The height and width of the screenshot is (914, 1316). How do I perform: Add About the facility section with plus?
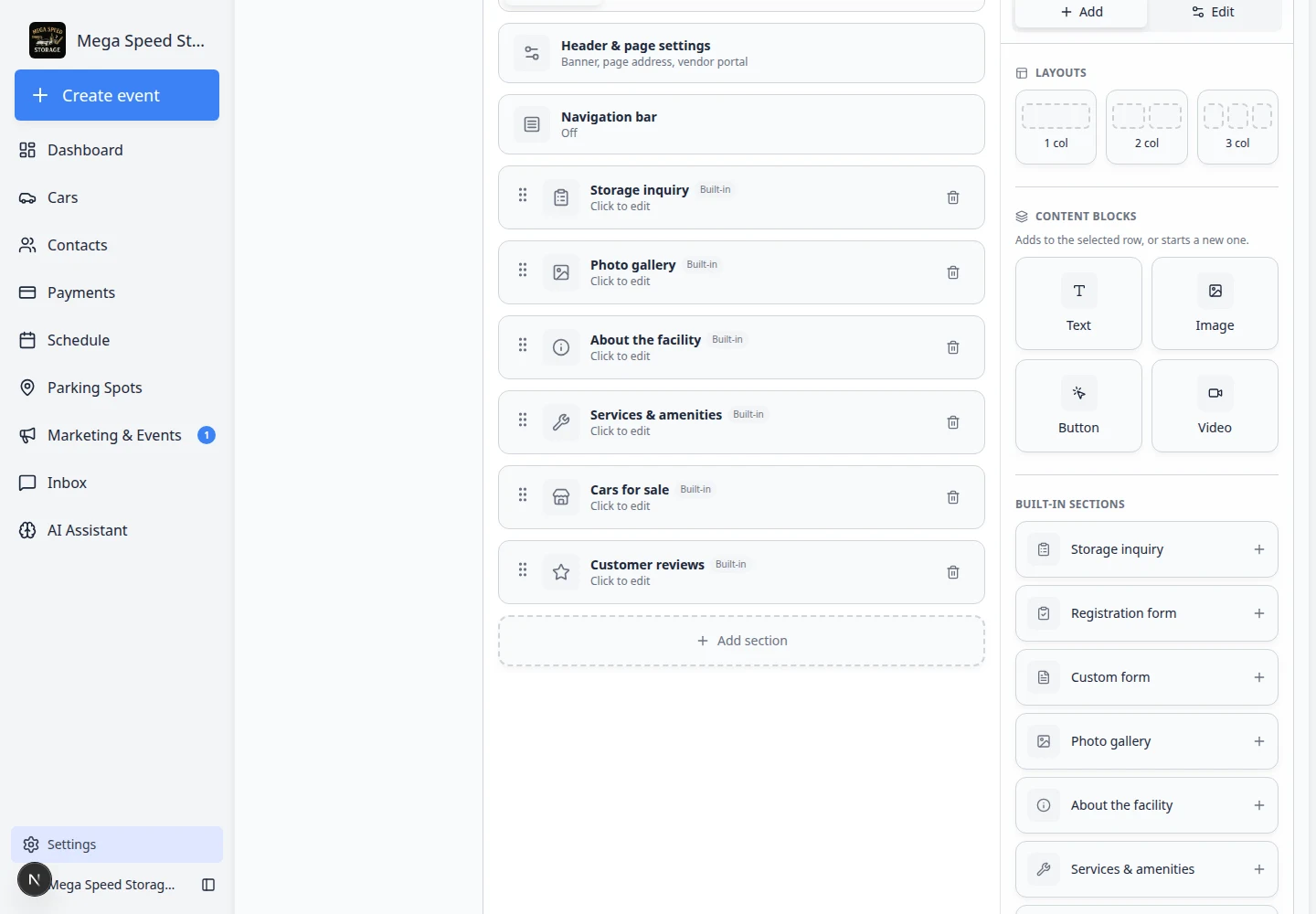[1259, 805]
